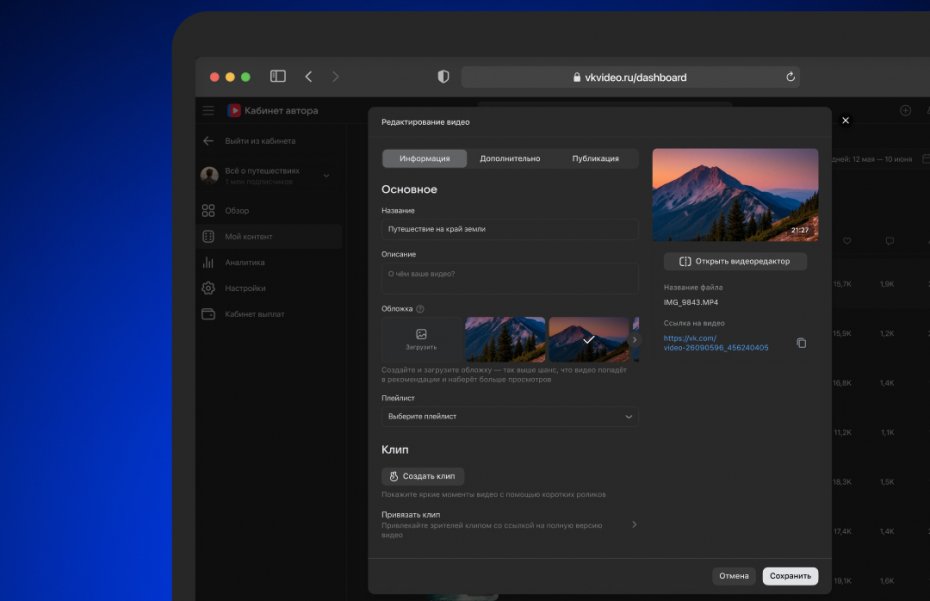Click the help icon next to Обложка
The width and height of the screenshot is (930, 601).
(x=420, y=309)
